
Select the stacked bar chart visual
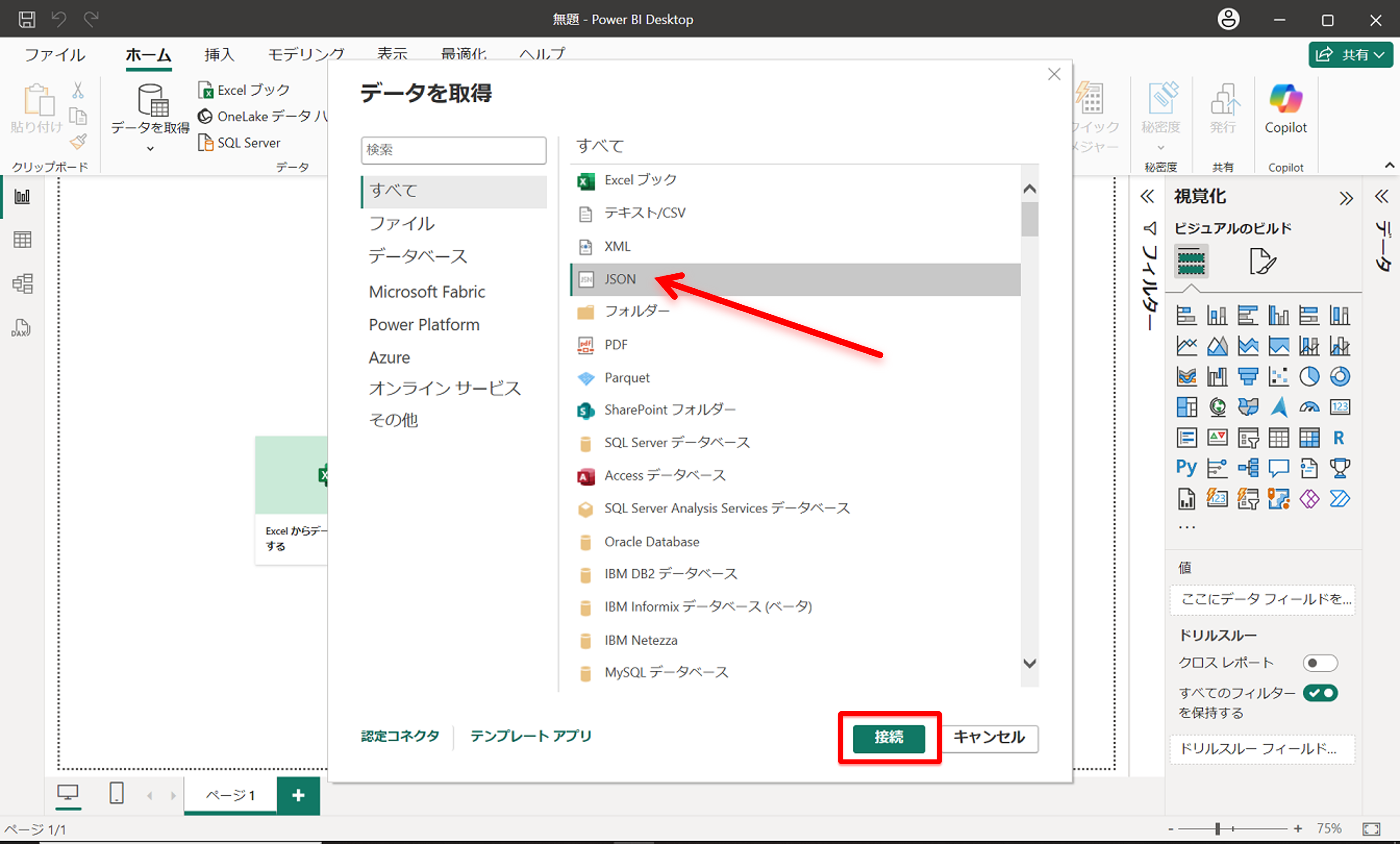(x=1186, y=315)
